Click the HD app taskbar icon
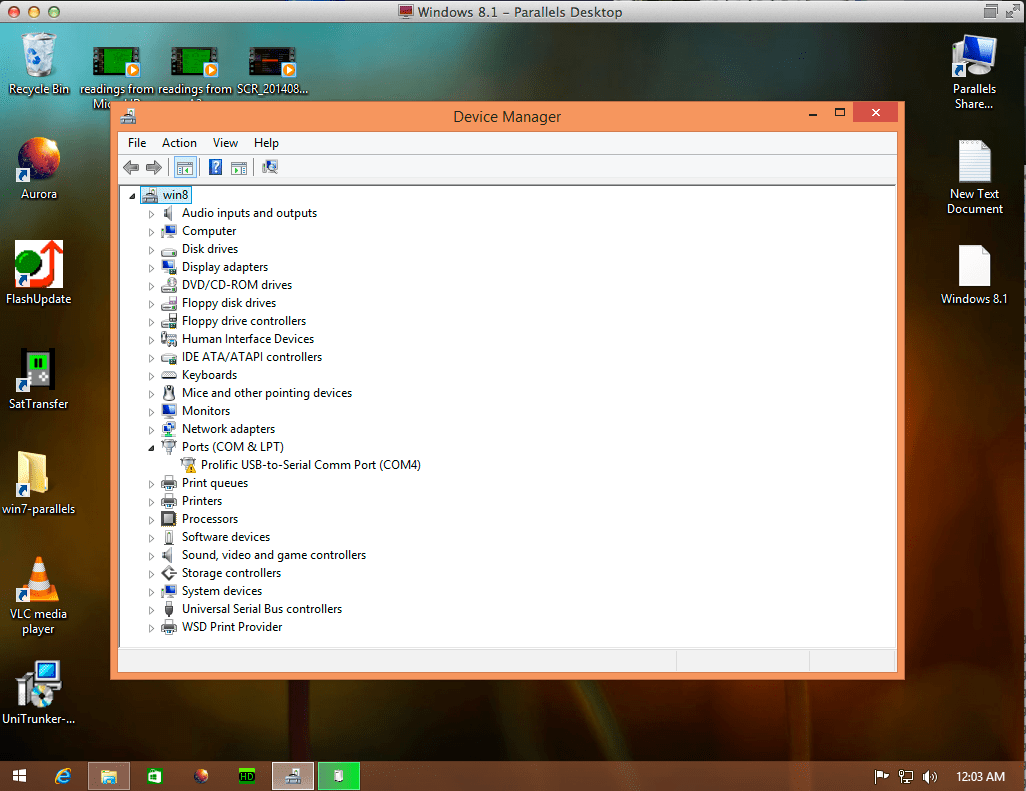The image size is (1026, 791). click(247, 777)
